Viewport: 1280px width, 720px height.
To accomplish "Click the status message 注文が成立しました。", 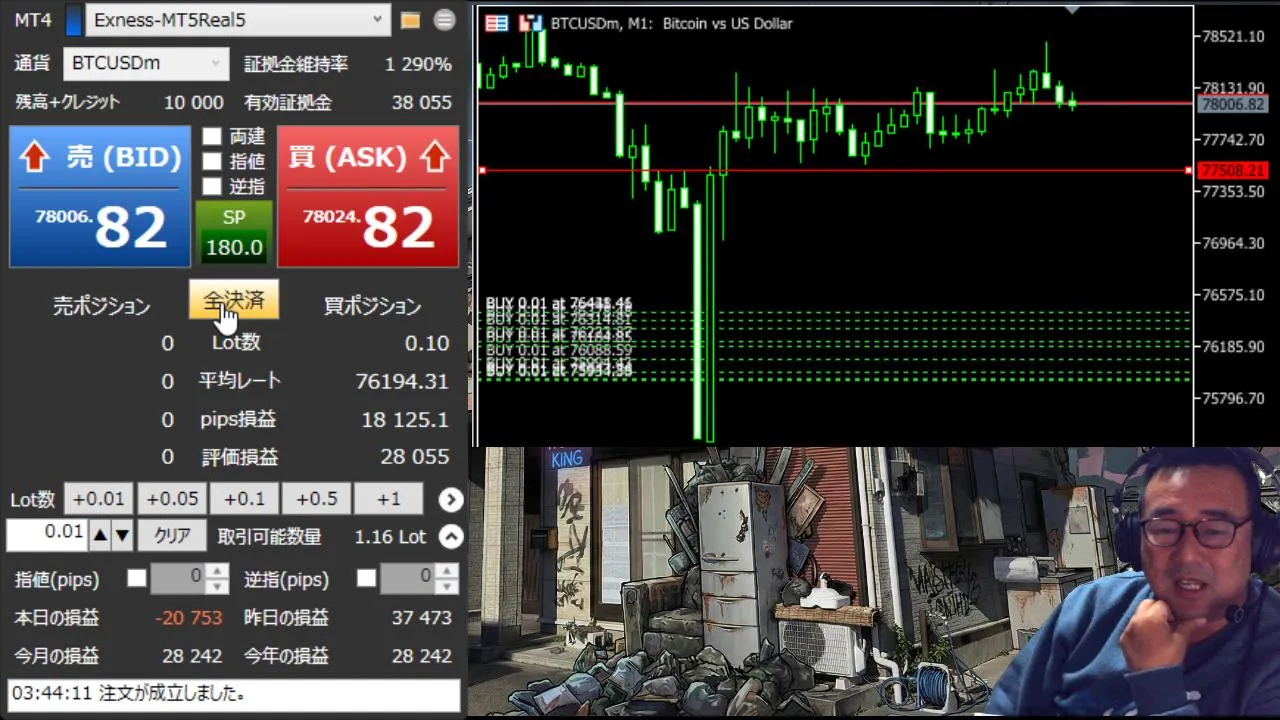I will [x=172, y=693].
